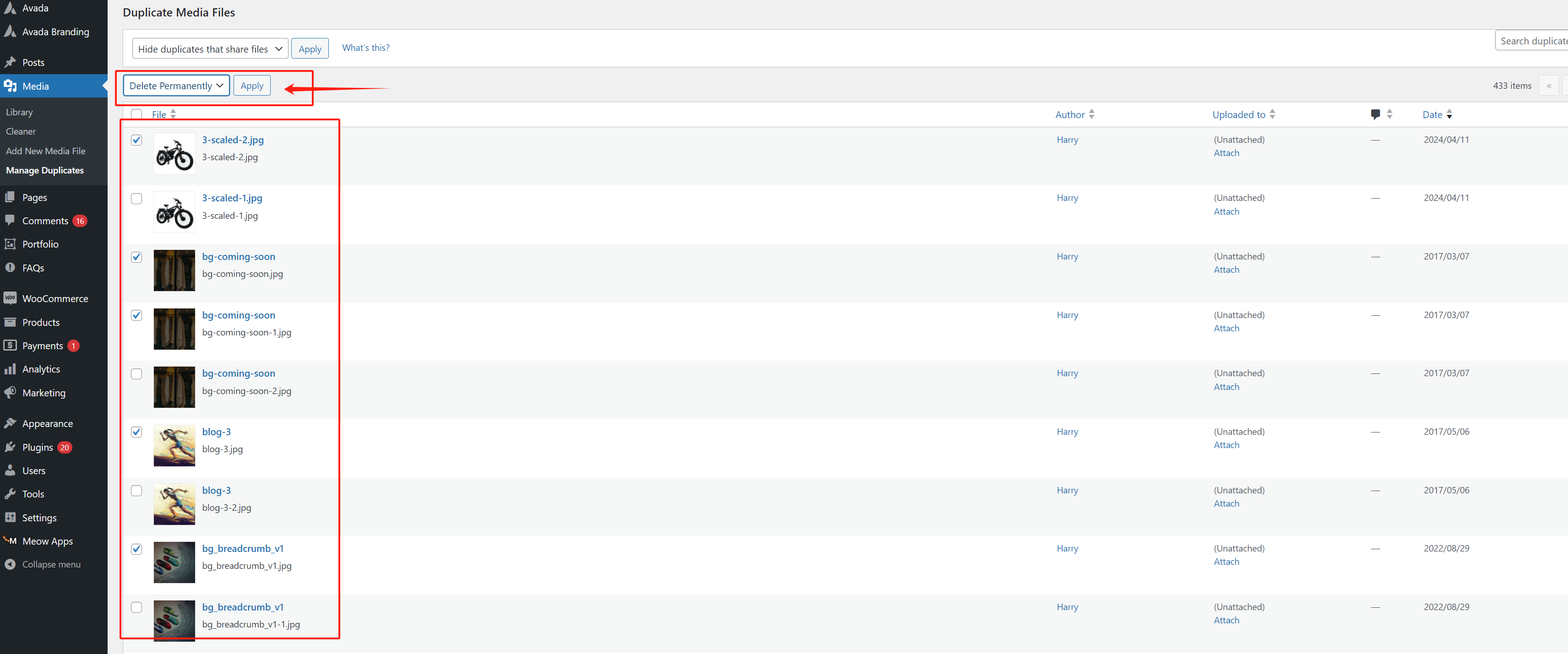Open Plugins via its plug icon
The height and width of the screenshot is (654, 1568).
[x=10, y=447]
